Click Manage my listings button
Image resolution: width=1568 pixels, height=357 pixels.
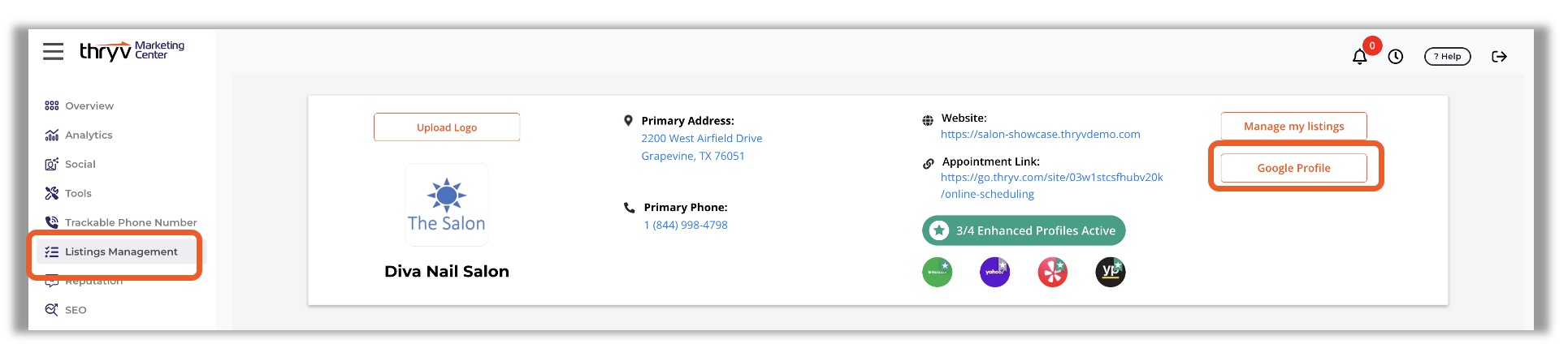tap(1293, 126)
